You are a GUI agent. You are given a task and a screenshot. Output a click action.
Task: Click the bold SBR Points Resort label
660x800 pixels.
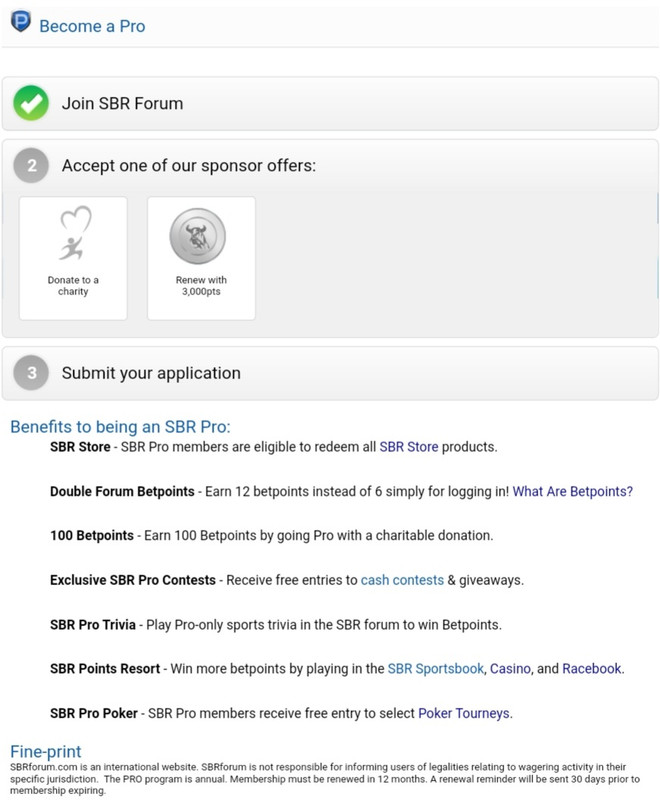[x=105, y=669]
